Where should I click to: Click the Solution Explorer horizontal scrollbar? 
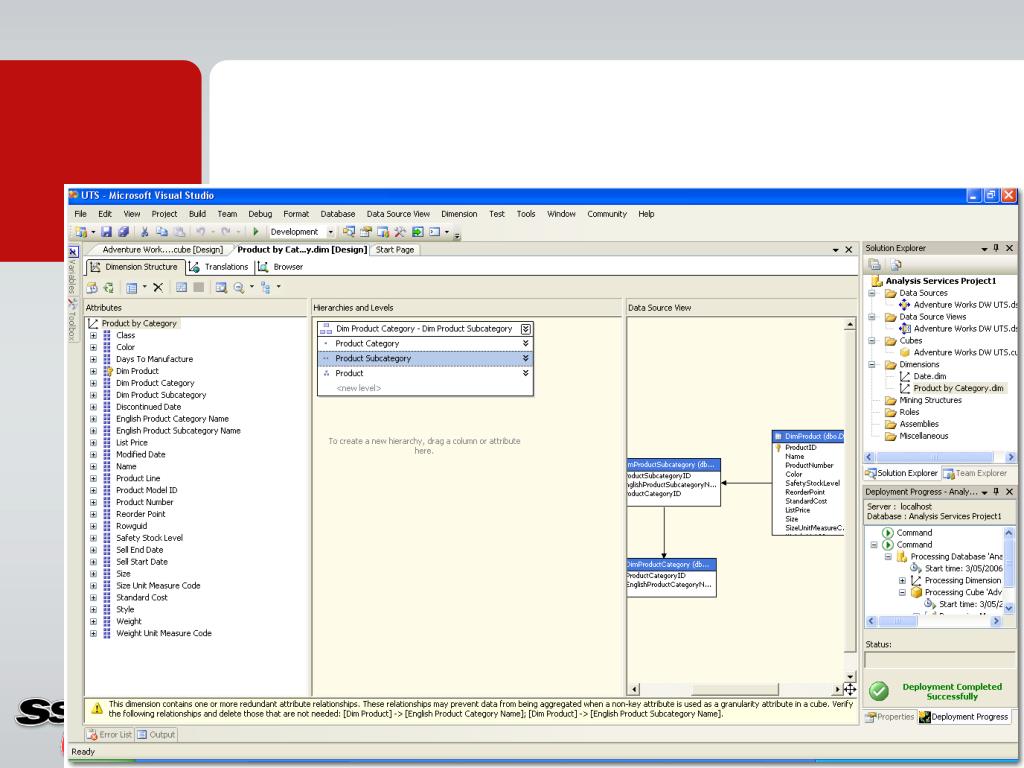pyautogui.click(x=940, y=457)
